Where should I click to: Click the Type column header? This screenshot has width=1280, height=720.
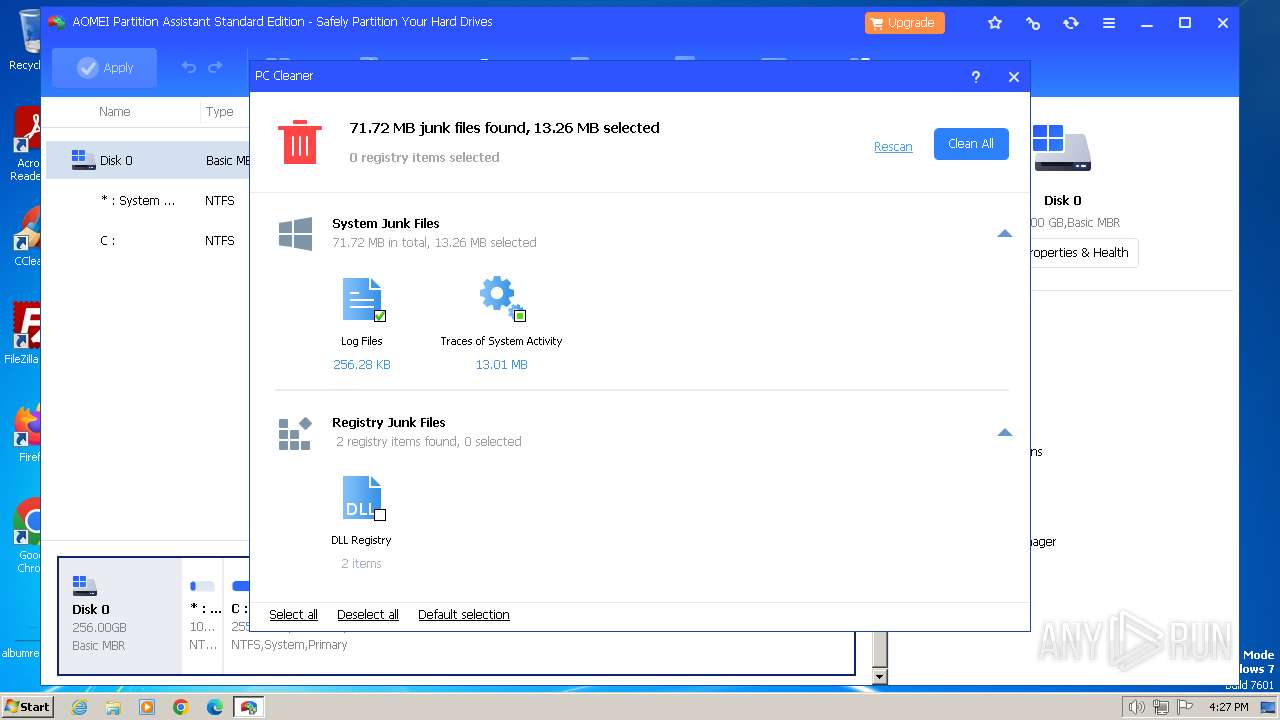click(x=220, y=111)
